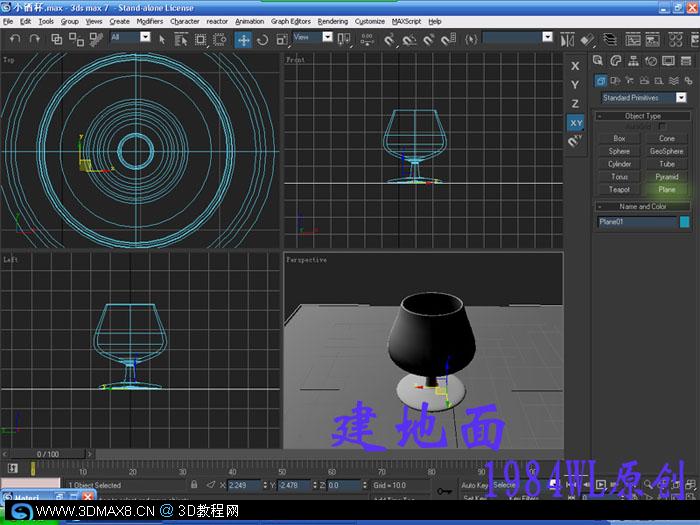Click the Plane primitive button
The height and width of the screenshot is (525, 700).
[x=667, y=190]
